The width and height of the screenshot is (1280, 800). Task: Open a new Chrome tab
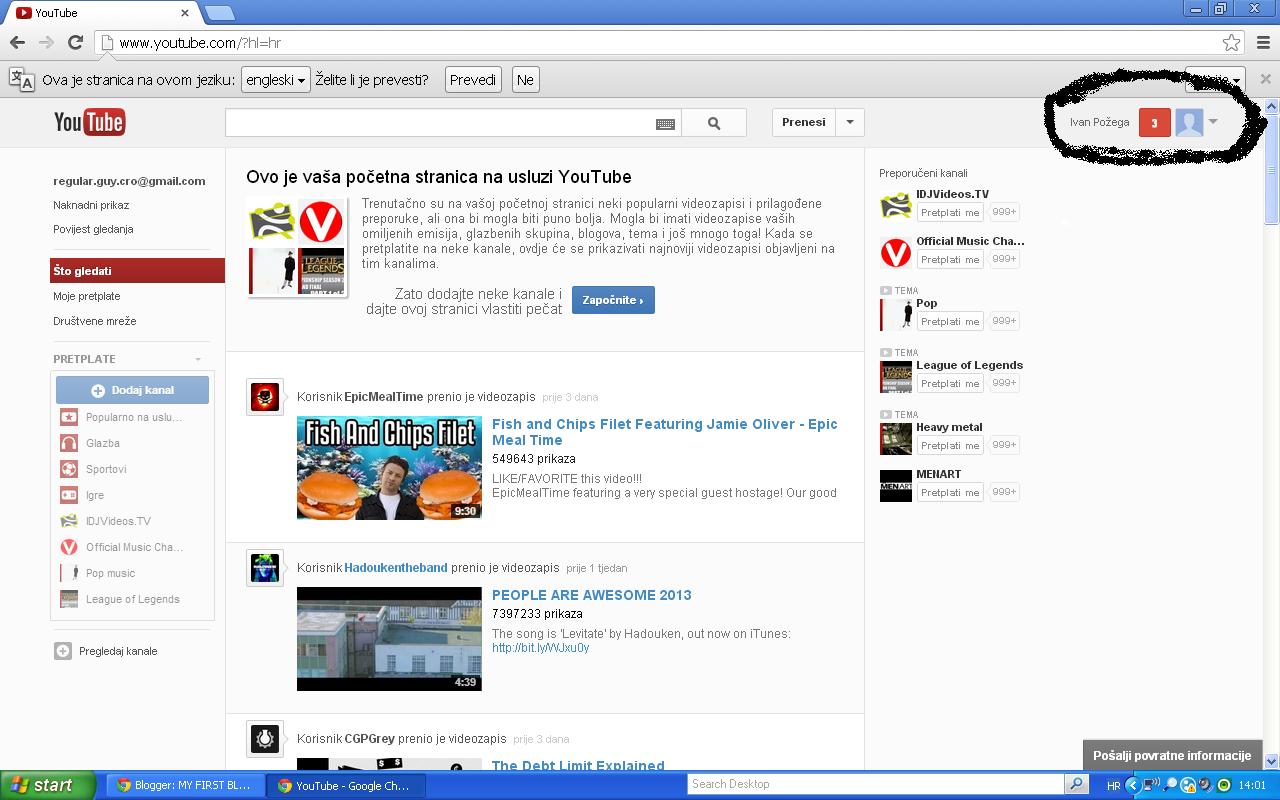coord(219,13)
